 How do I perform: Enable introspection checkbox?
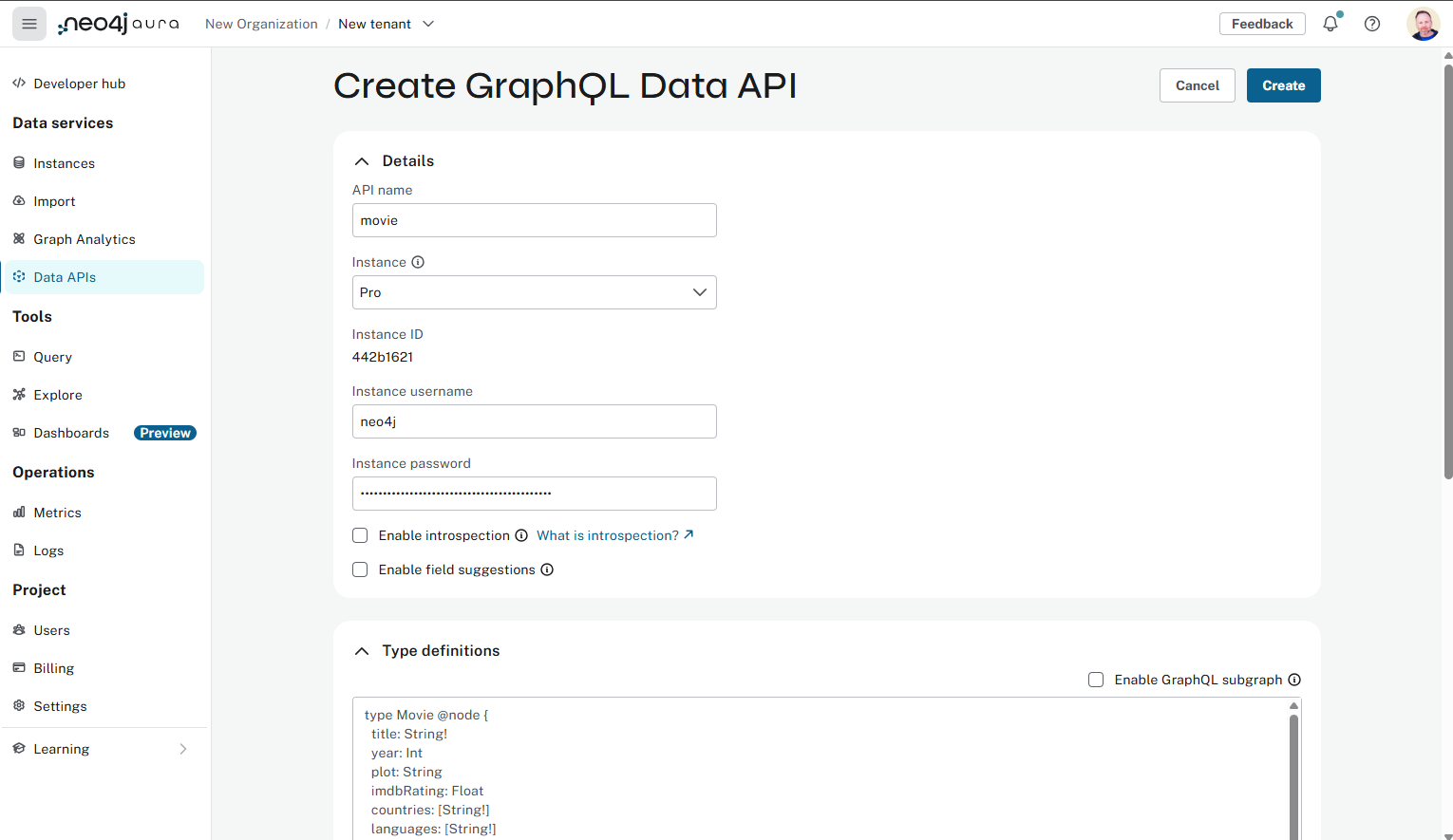click(x=360, y=535)
